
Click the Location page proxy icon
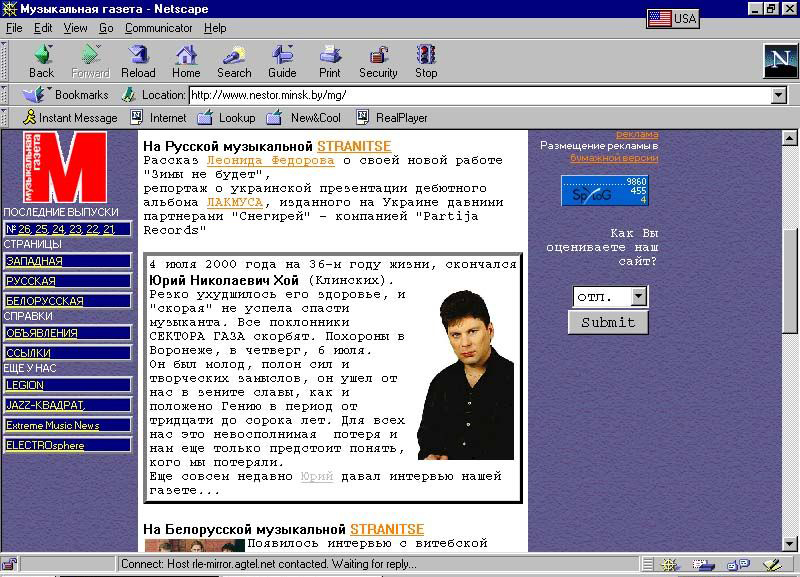point(128,94)
